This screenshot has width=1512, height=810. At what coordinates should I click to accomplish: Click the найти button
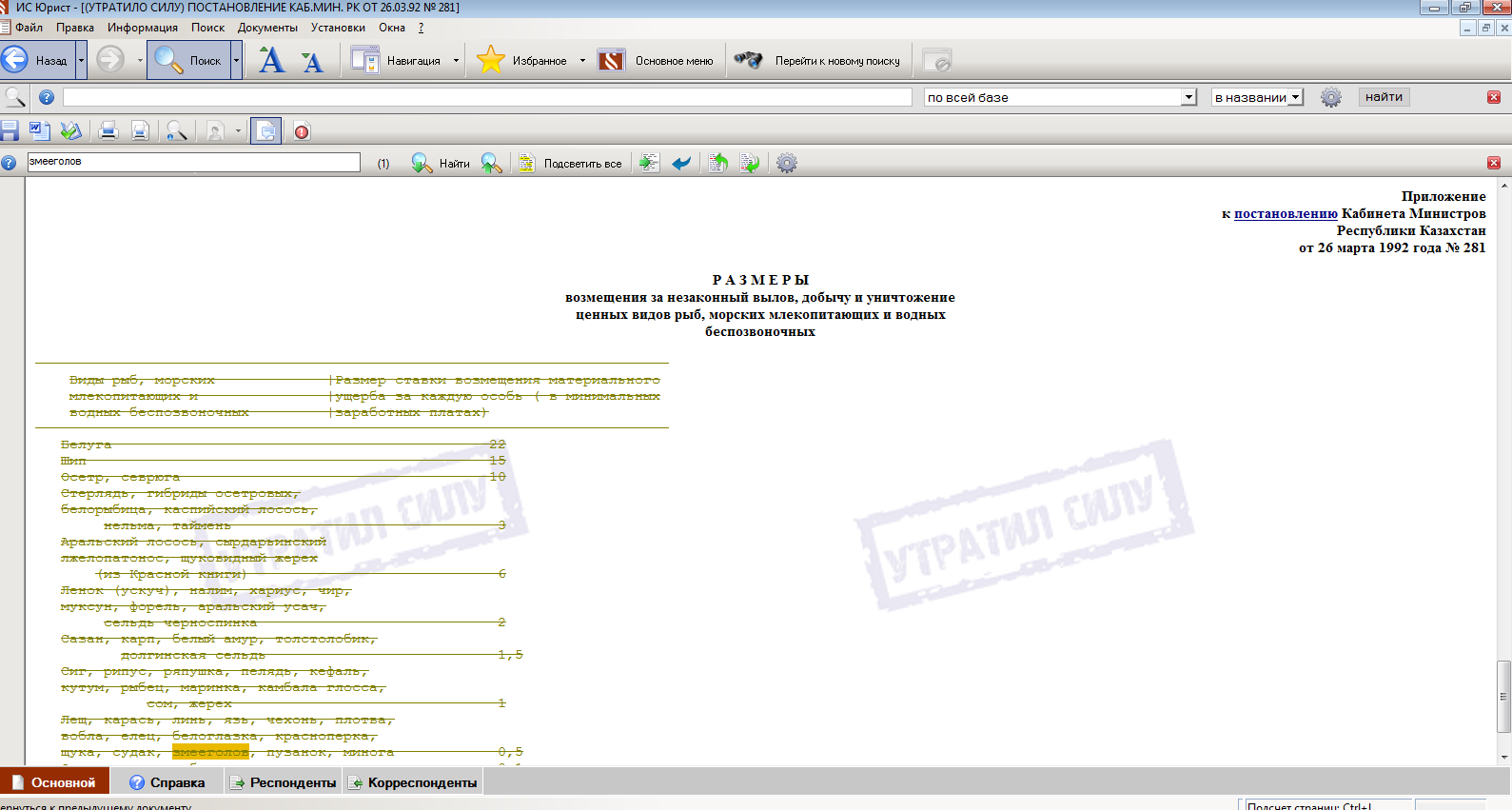1384,97
